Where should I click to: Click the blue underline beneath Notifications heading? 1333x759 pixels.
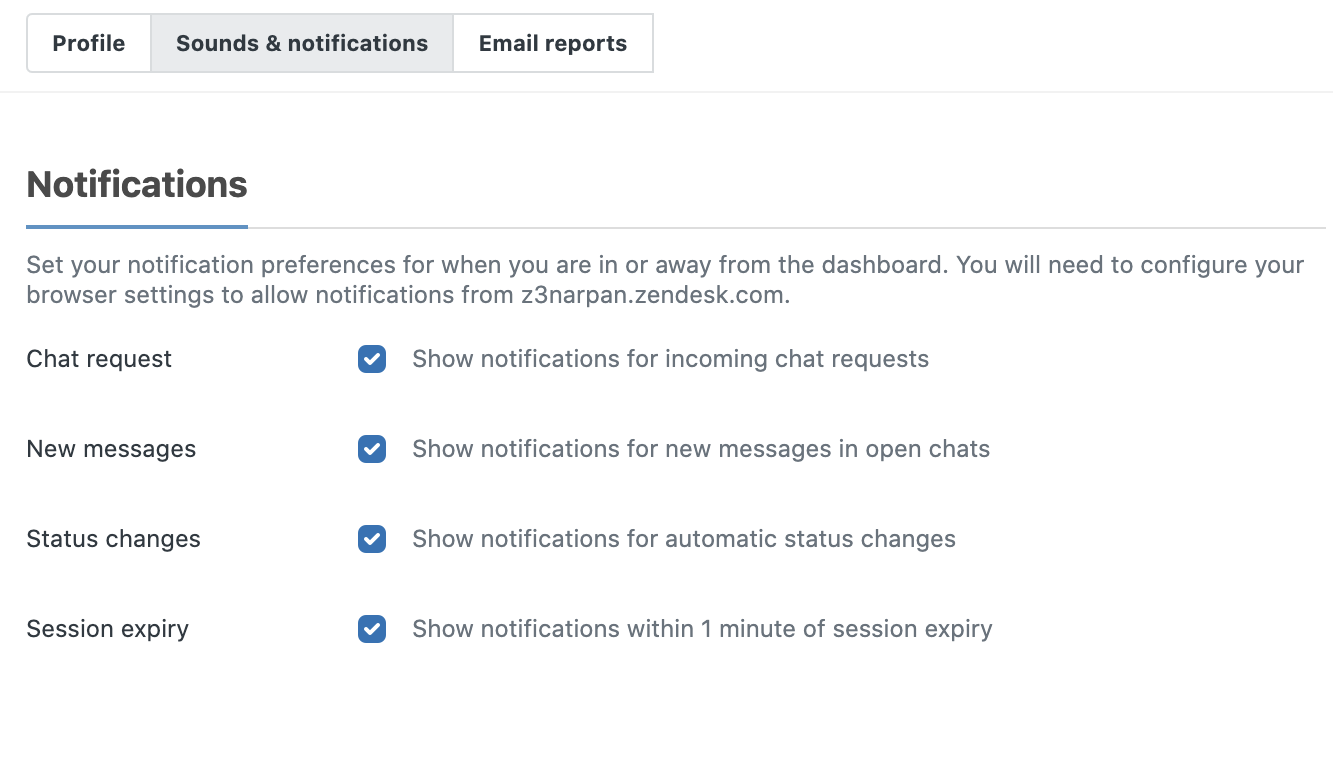[137, 227]
